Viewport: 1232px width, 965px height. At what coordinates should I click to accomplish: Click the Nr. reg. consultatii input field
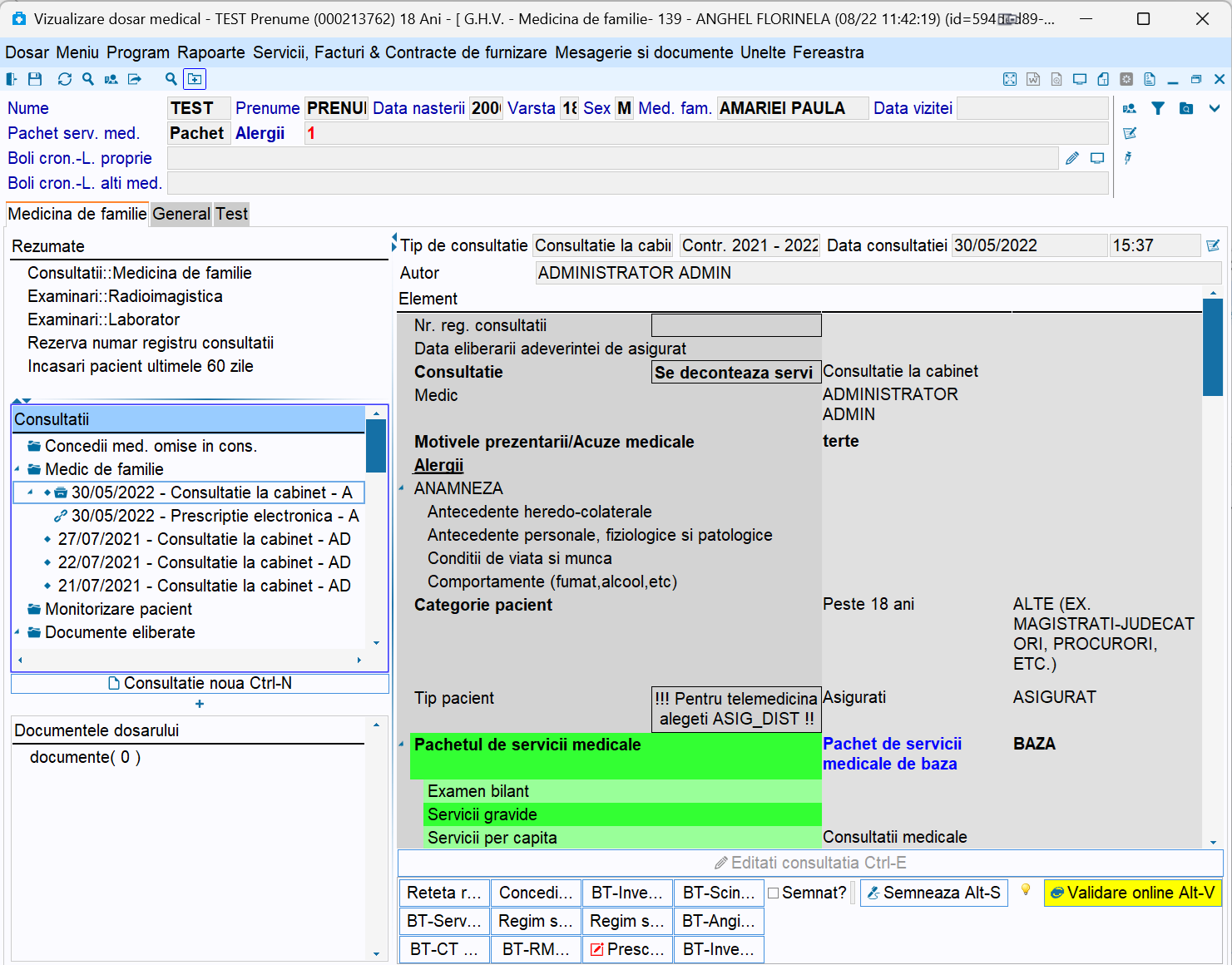[x=736, y=325]
